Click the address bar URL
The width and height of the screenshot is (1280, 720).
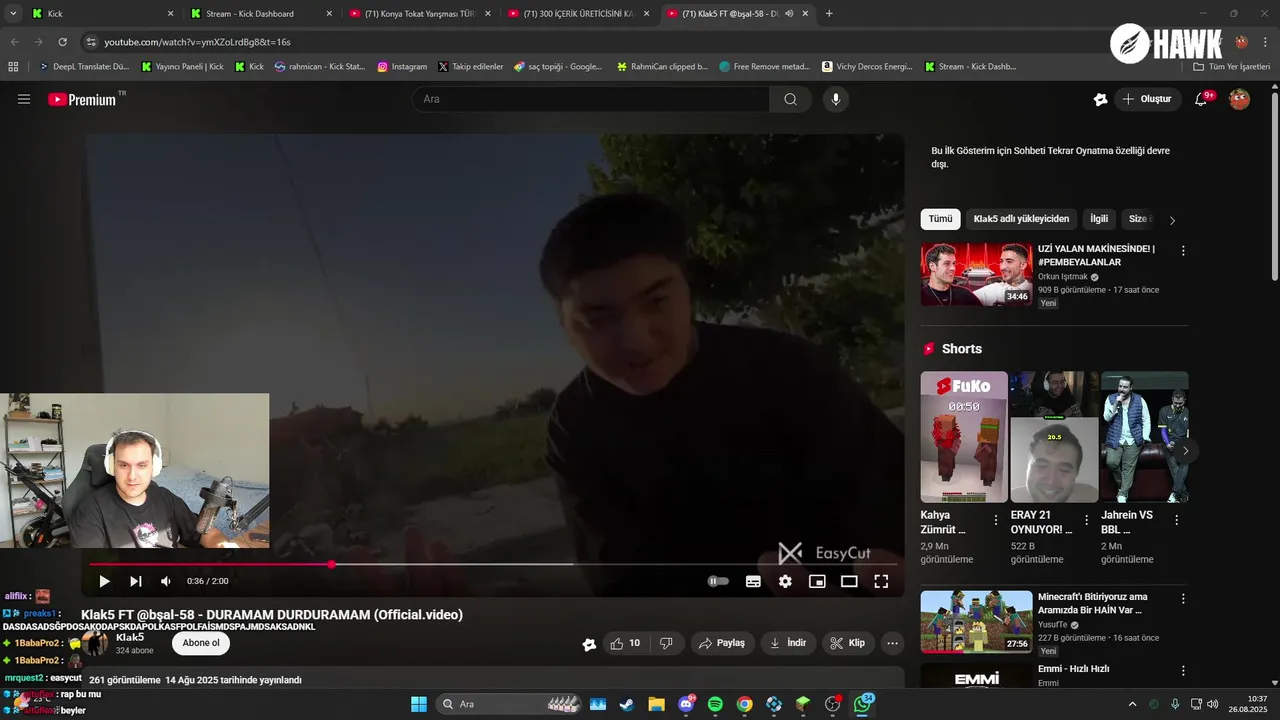click(197, 42)
